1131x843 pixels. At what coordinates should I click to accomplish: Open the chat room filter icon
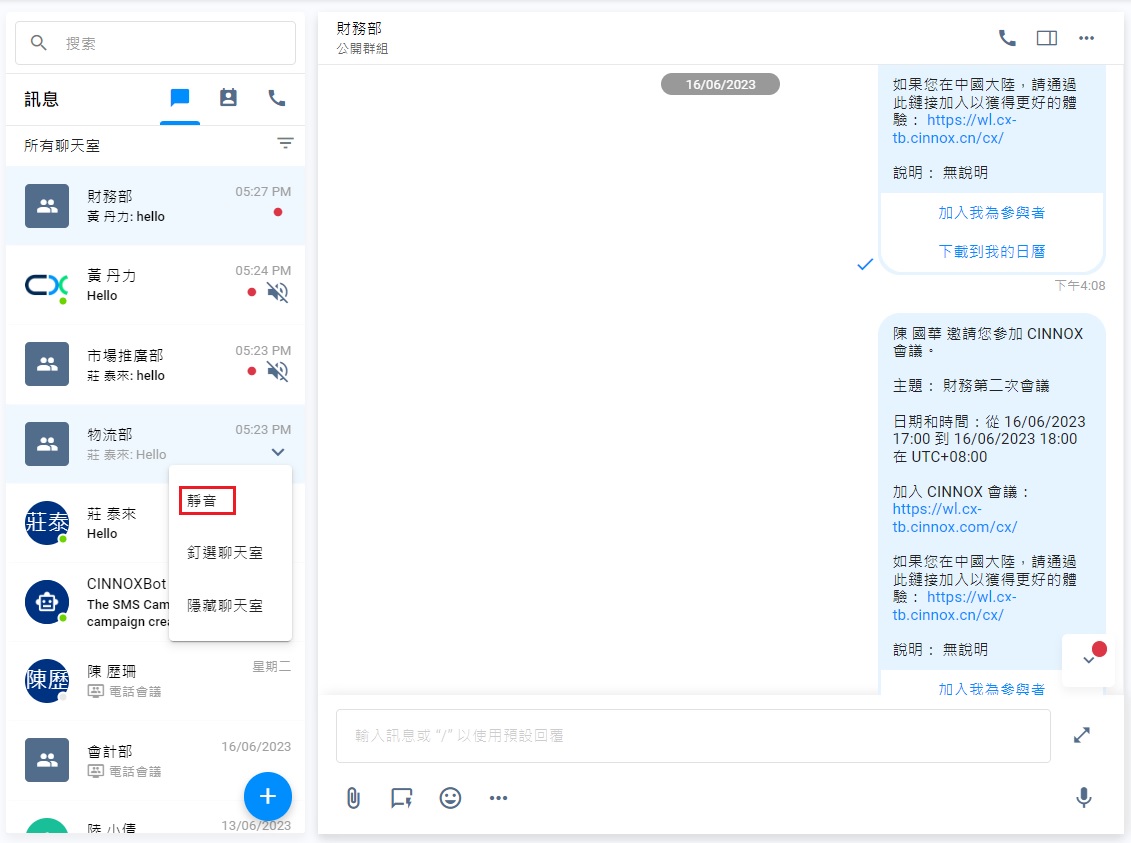pyautogui.click(x=285, y=144)
